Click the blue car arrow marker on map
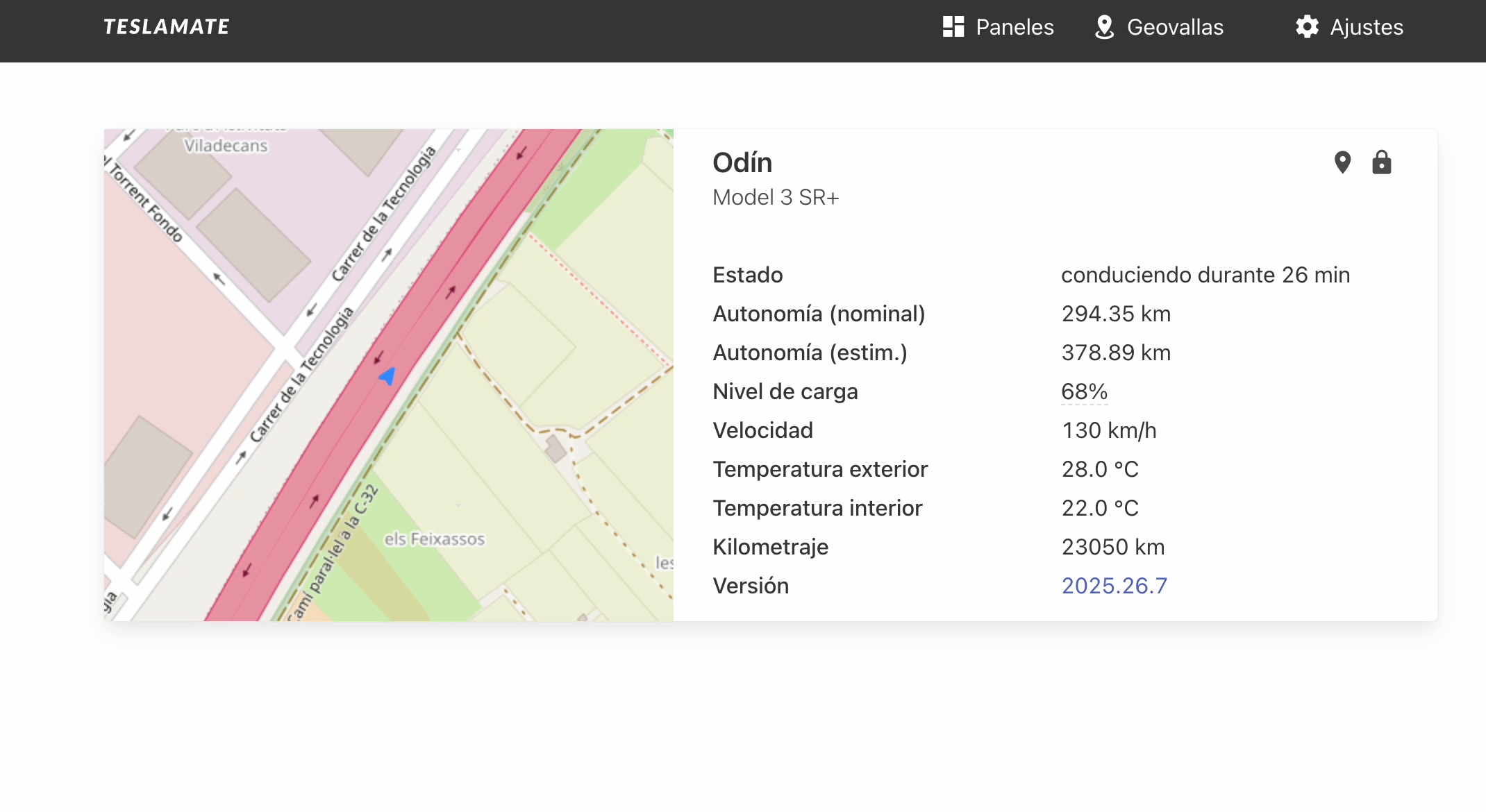The image size is (1486, 812). [387, 376]
